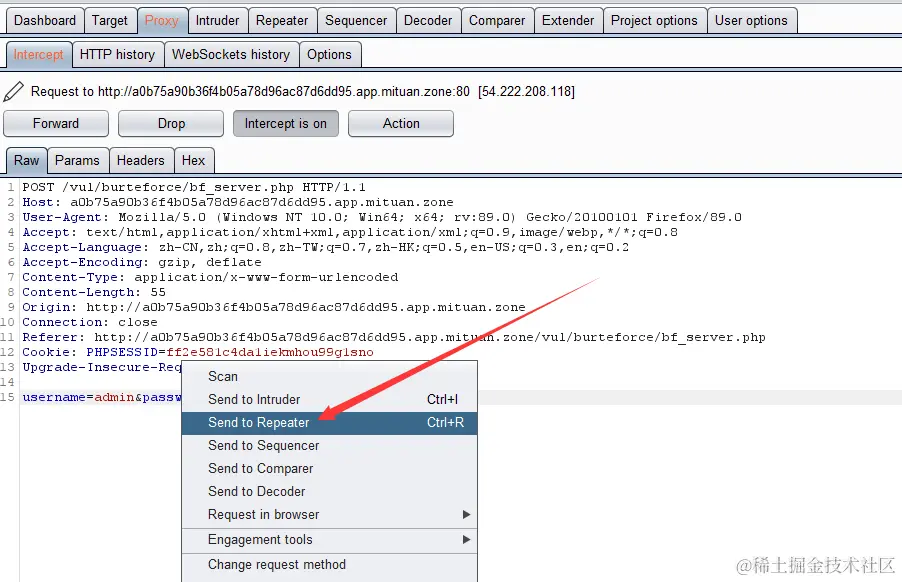Choose Send to Intruder in context menu
Viewport: 902px width, 582px height.
click(x=330, y=400)
